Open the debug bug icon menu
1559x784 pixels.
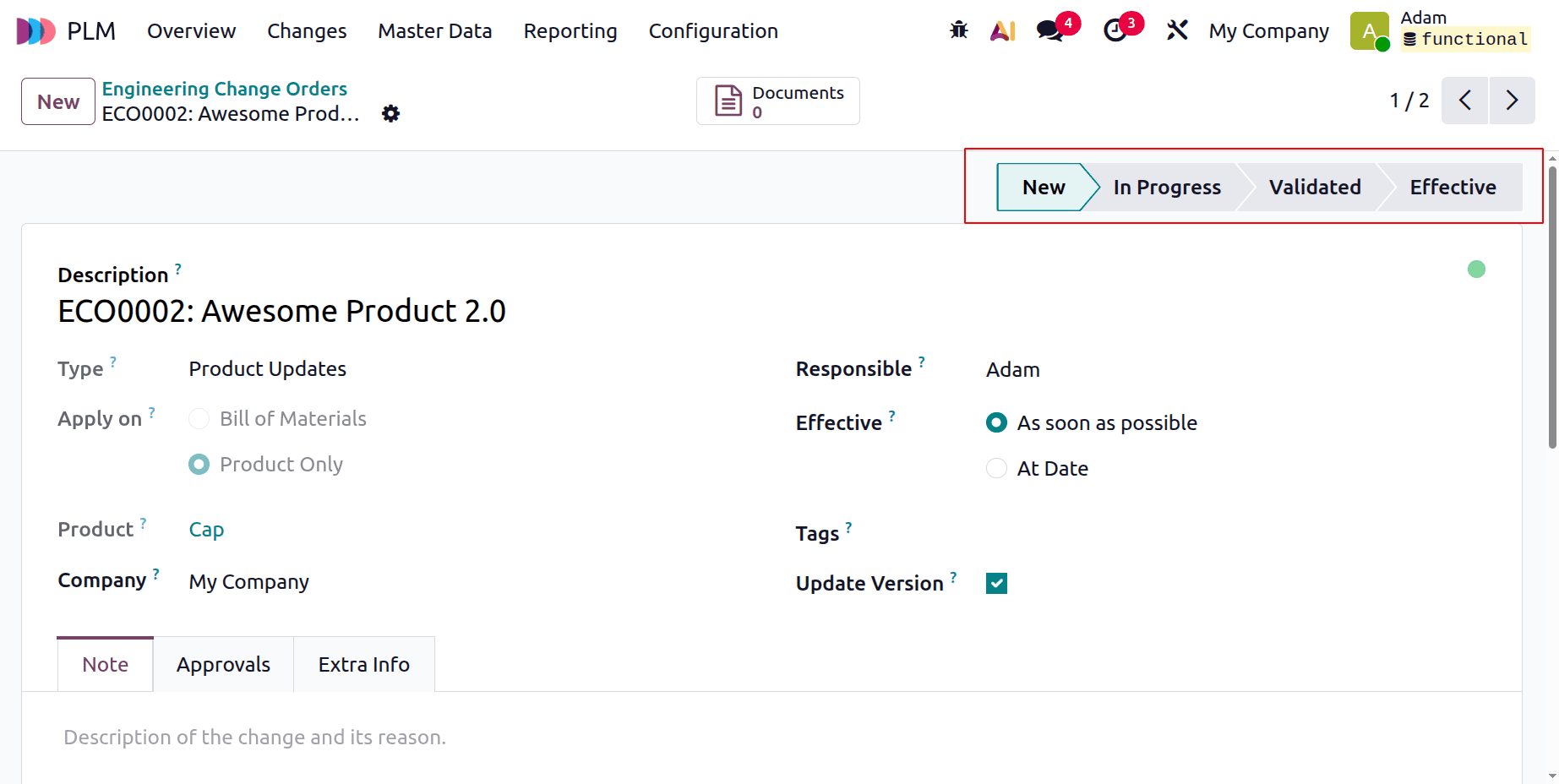pos(958,30)
